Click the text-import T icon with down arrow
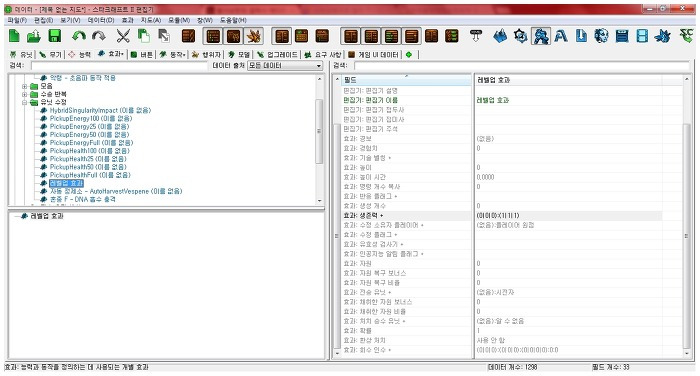This screenshot has height=376, width=700. pos(476,36)
